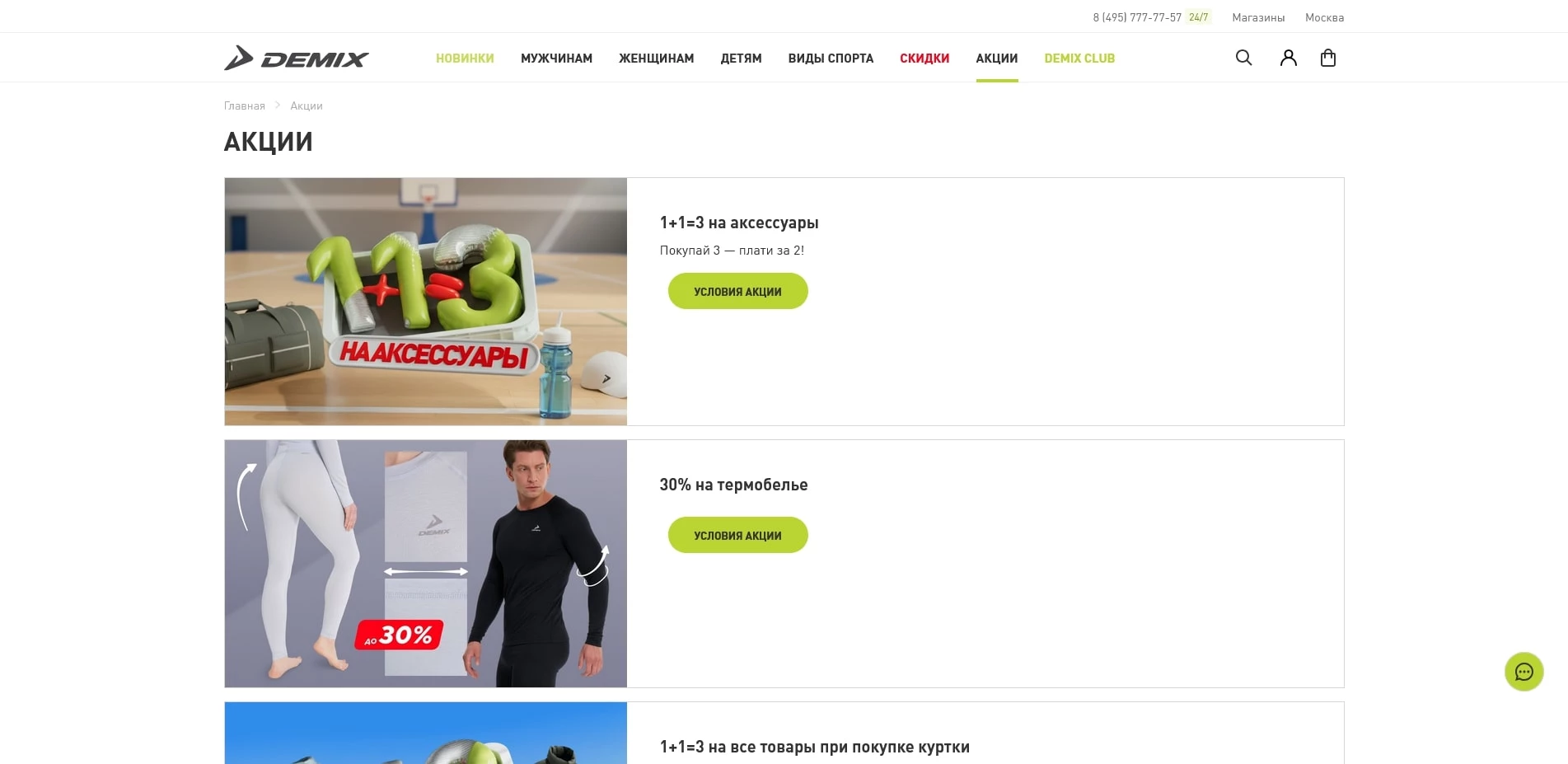Viewport: 1568px width, 764px height.
Task: Open the site search icon
Action: point(1244,58)
